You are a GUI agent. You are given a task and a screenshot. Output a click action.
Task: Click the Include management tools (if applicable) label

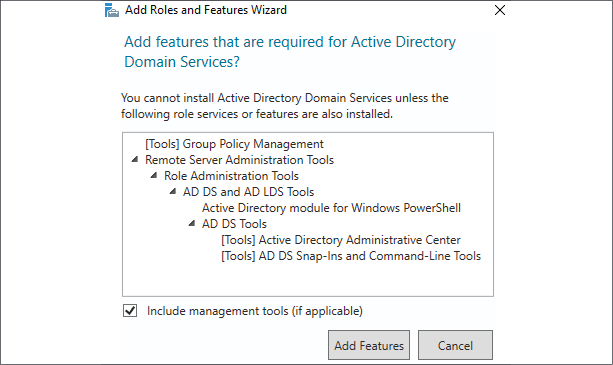[255, 311]
